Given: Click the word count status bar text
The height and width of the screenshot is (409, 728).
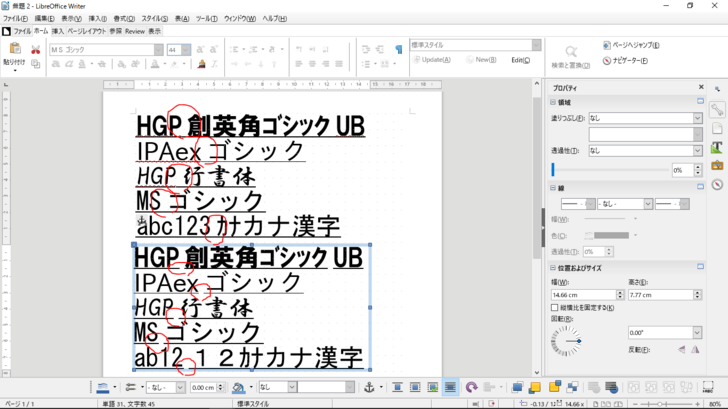Looking at the screenshot, I should point(129,404).
